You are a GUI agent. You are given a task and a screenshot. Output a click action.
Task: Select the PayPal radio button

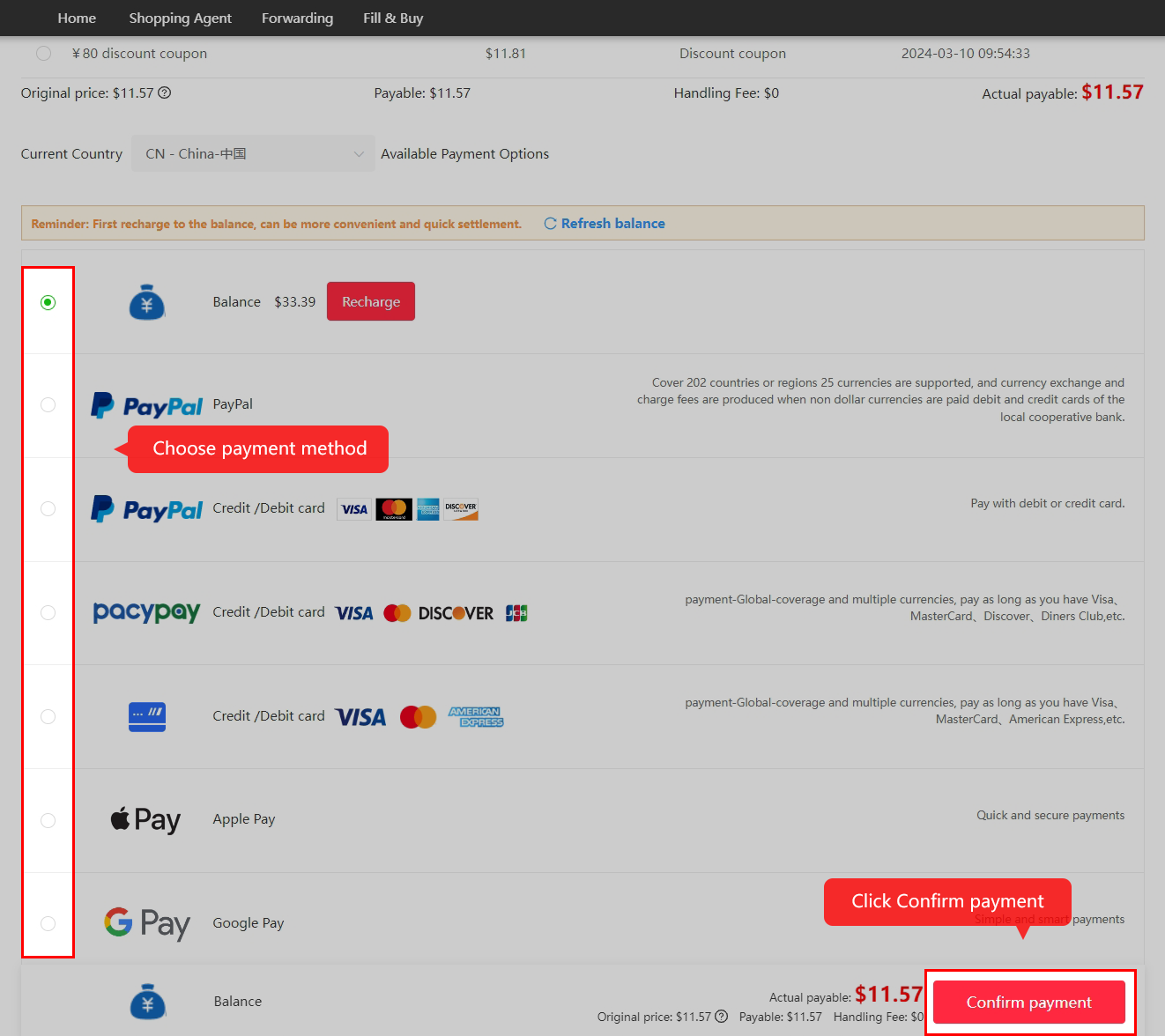48,405
